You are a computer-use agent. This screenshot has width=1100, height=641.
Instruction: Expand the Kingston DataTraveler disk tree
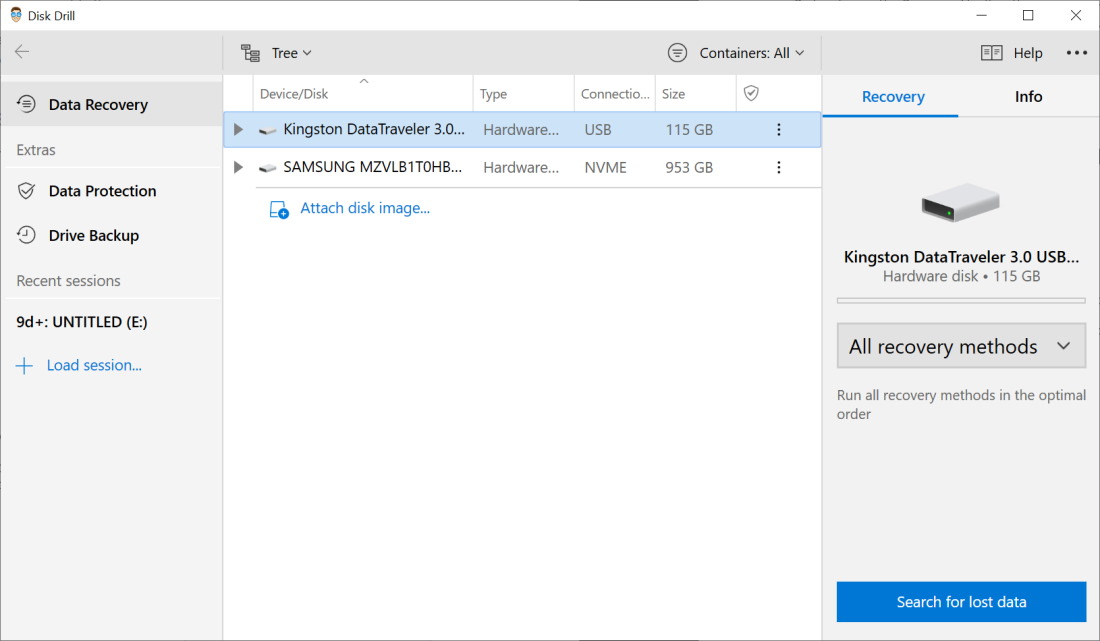(239, 130)
